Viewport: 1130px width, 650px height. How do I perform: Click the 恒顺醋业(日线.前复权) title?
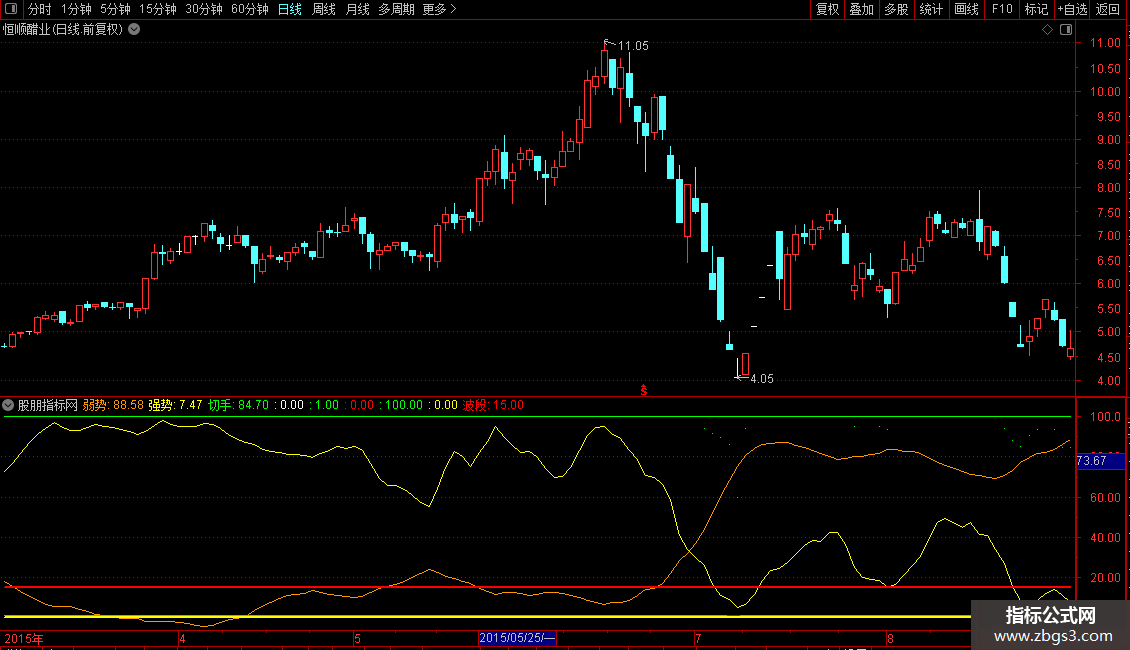[63, 30]
